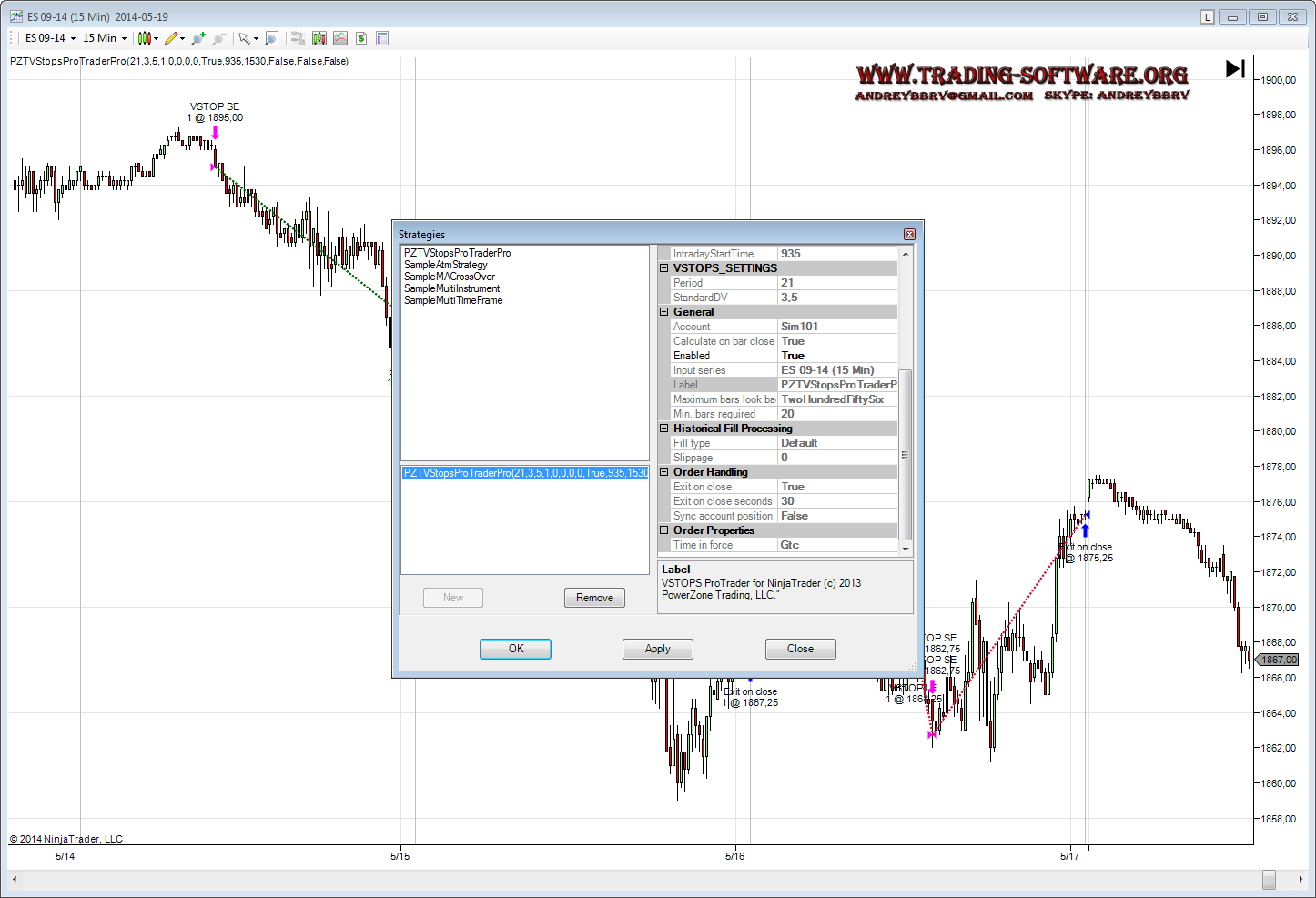Open the 15 Min interval dropdown

105,38
